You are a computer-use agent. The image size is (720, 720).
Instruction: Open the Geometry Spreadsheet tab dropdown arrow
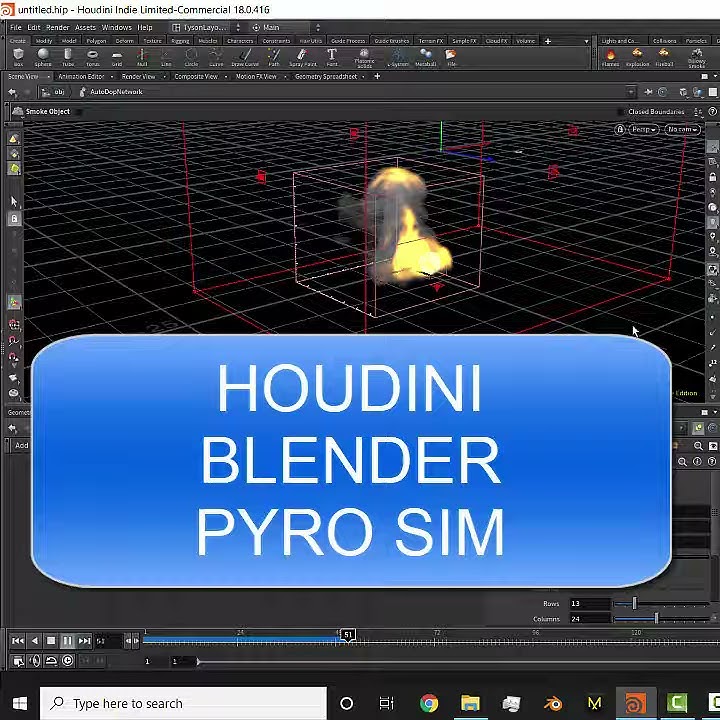click(363, 77)
